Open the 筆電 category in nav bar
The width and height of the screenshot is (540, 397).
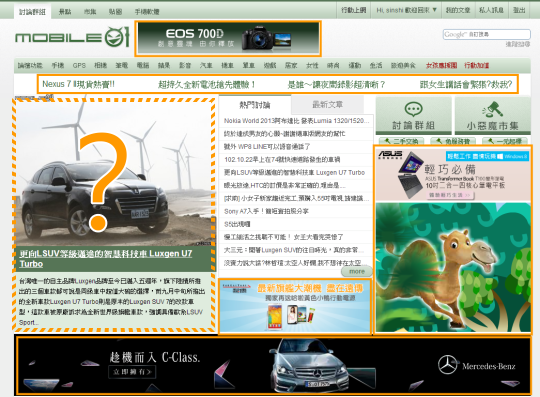122,65
